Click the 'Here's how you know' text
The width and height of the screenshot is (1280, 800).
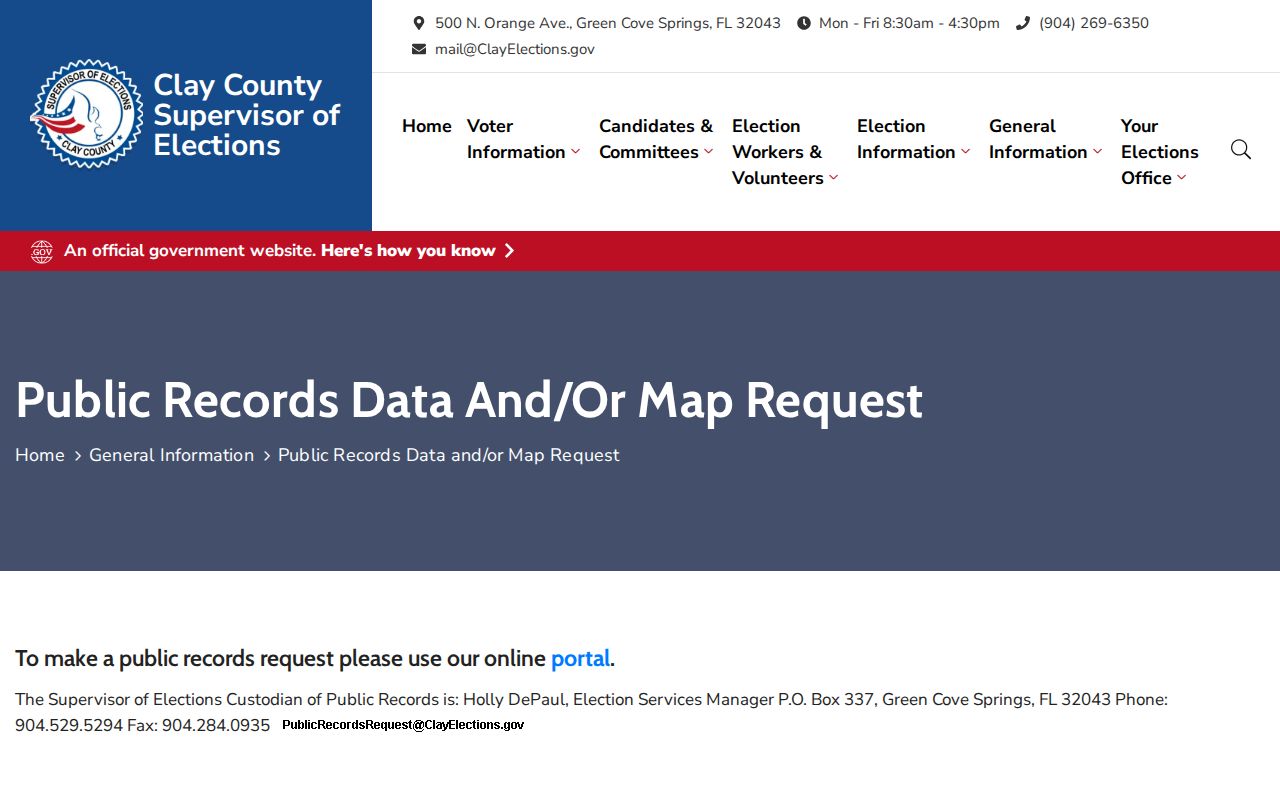[x=408, y=251]
